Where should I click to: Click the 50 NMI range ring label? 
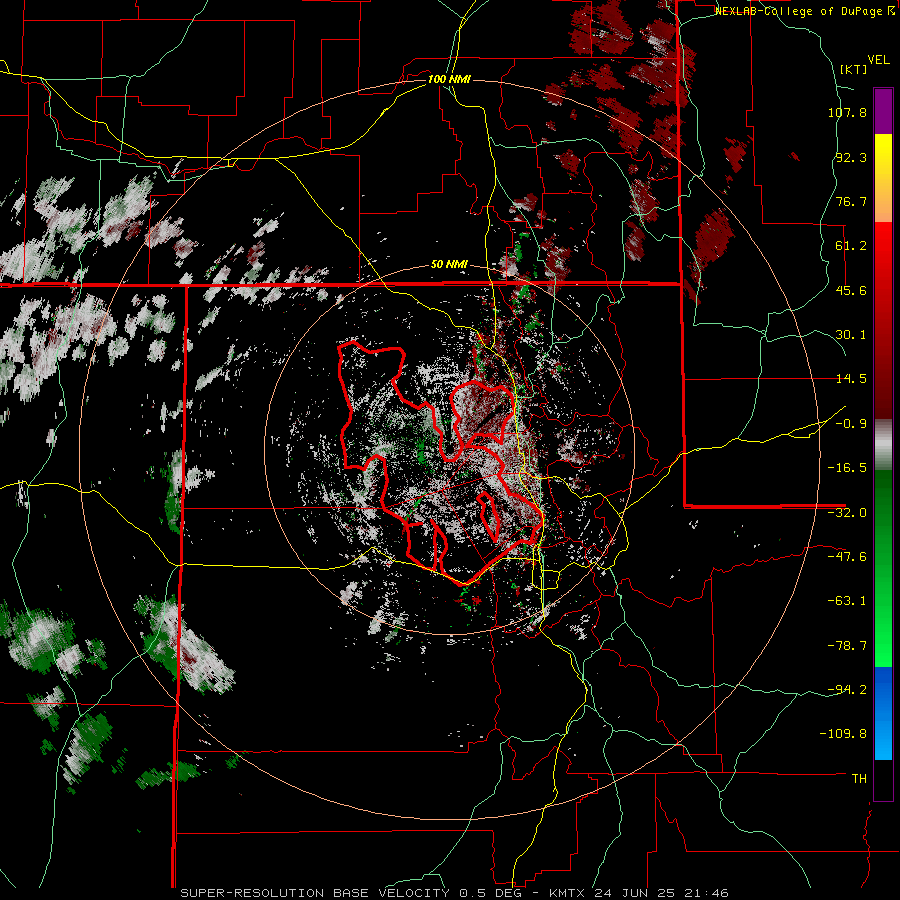[x=449, y=264]
